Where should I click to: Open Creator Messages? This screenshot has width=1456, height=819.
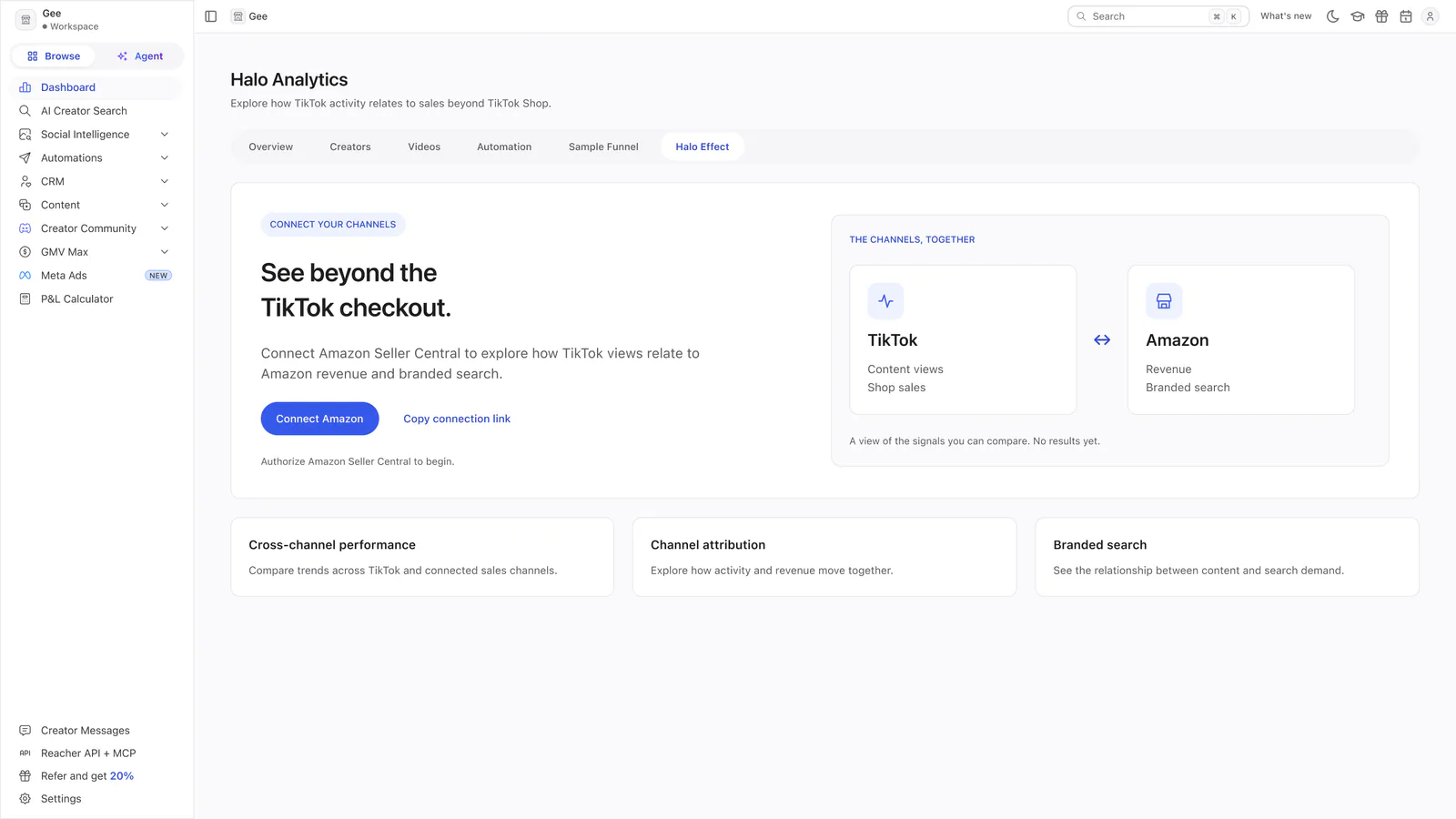[96, 731]
